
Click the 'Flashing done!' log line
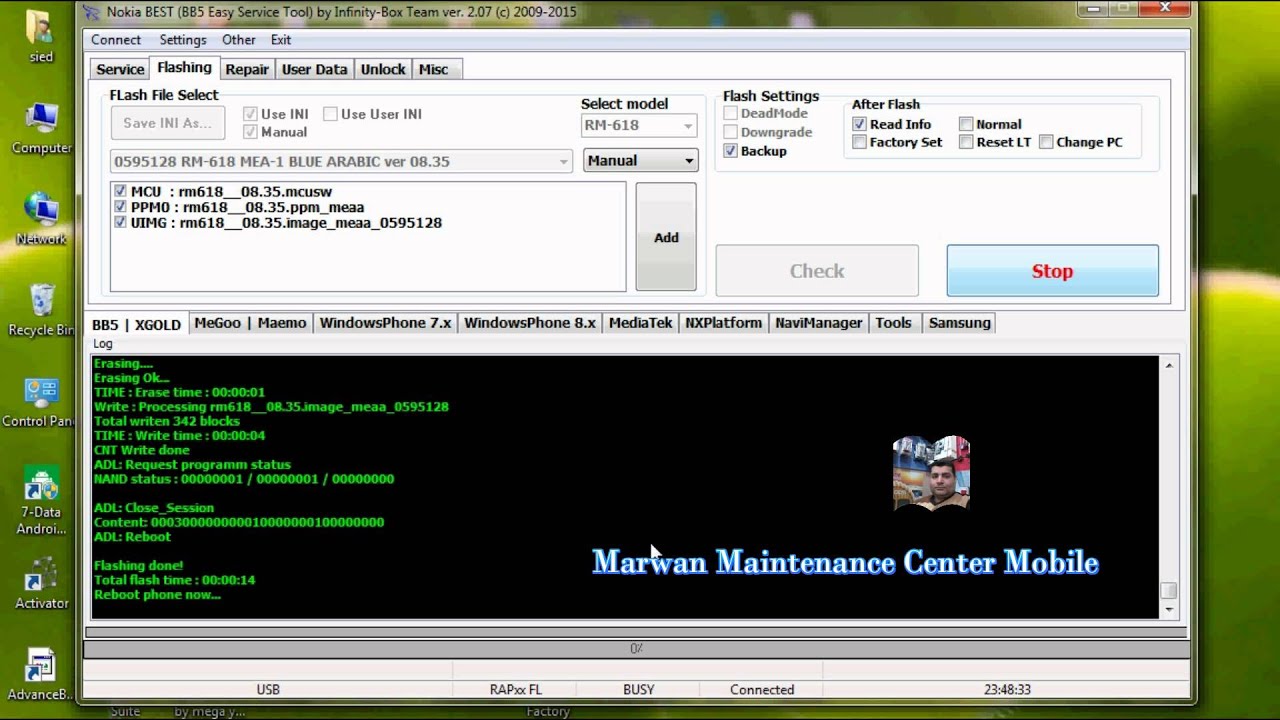tap(139, 566)
